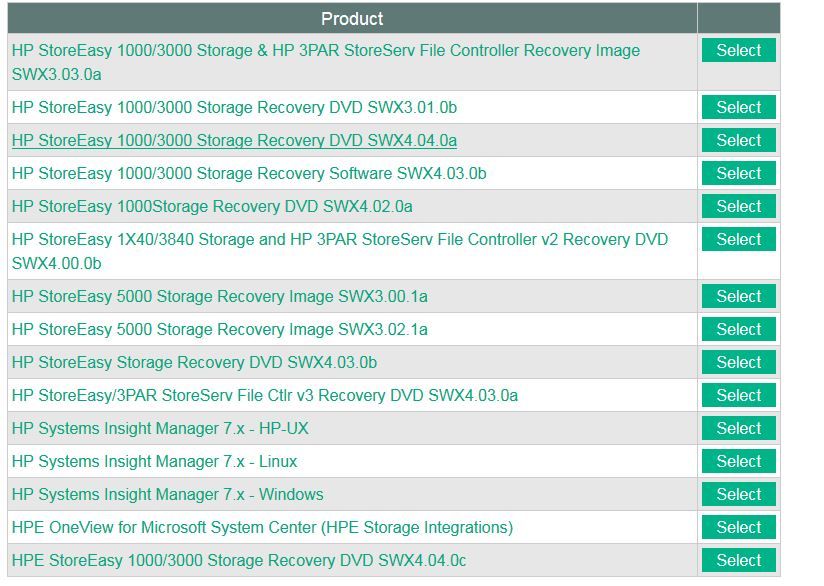Image resolution: width=824 pixels, height=586 pixels.
Task: Click Select for Insight Manager HP-UX row
Action: (x=738, y=428)
